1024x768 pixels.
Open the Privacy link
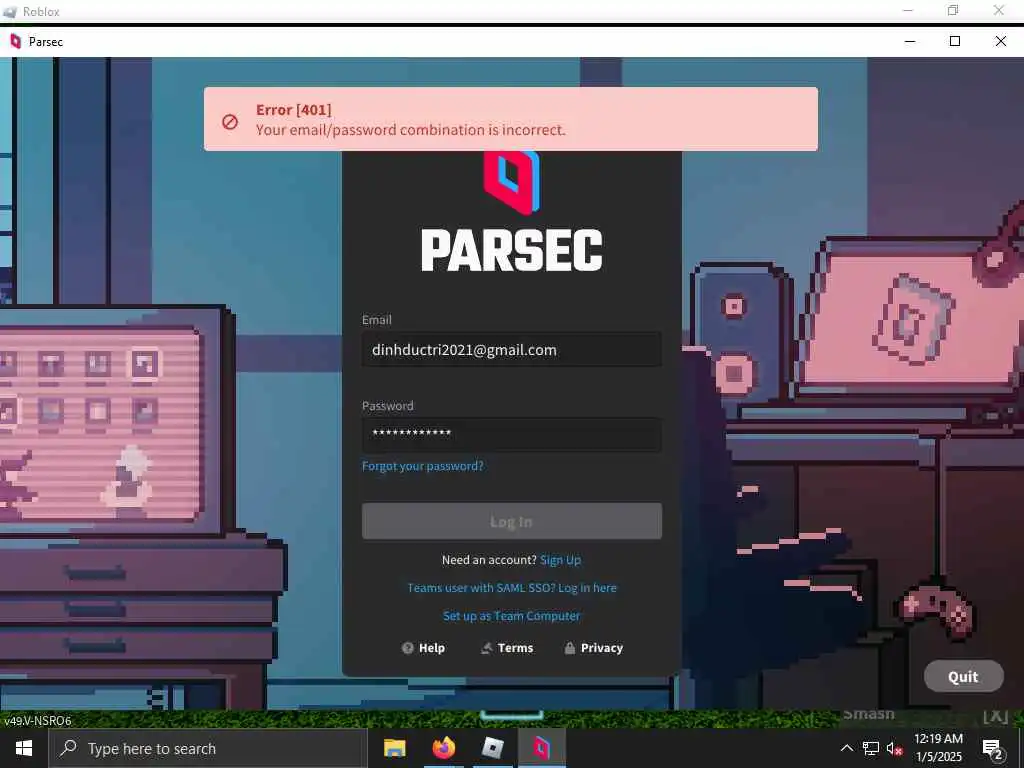594,648
